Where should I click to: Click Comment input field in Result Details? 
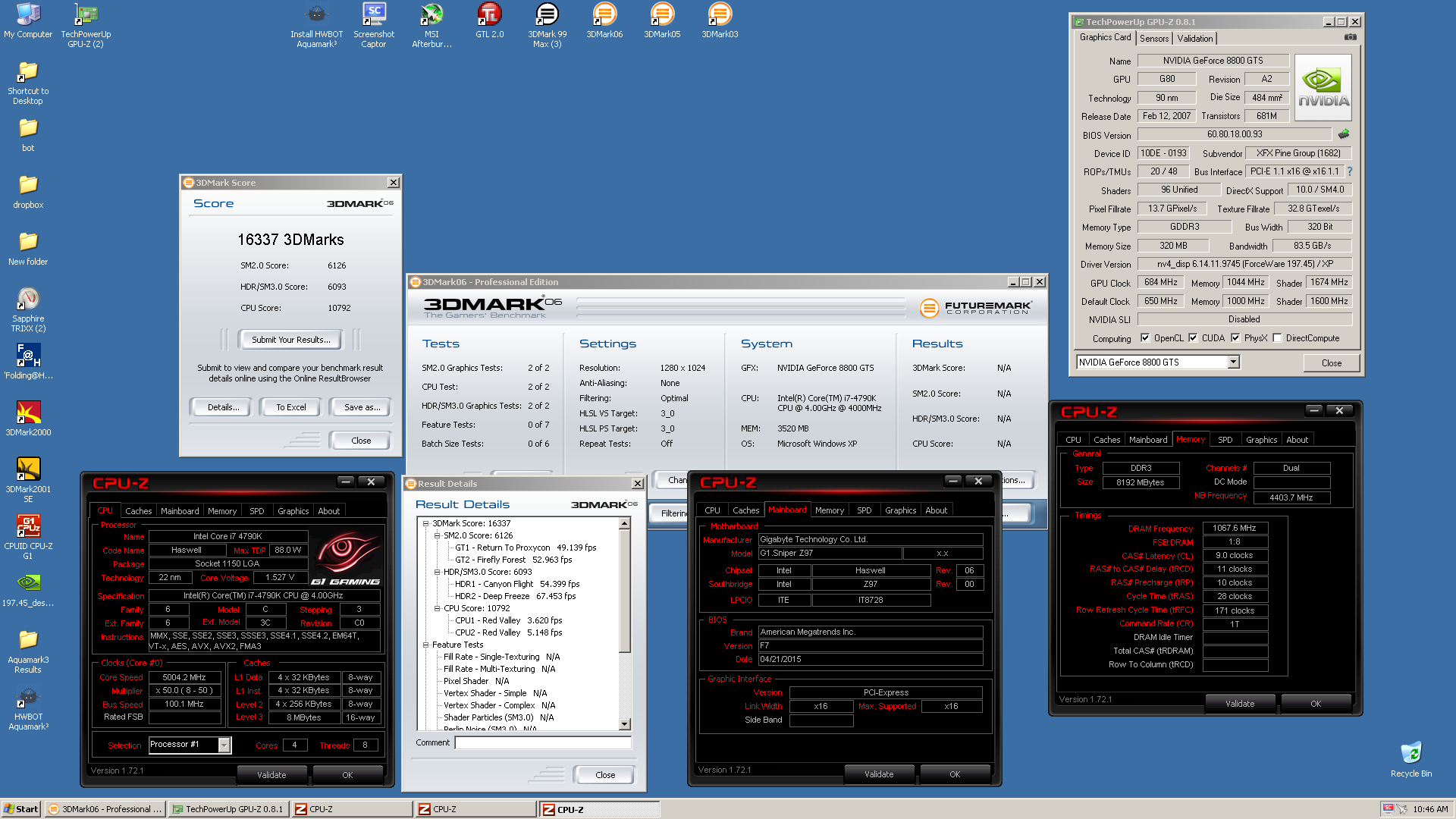coord(543,742)
